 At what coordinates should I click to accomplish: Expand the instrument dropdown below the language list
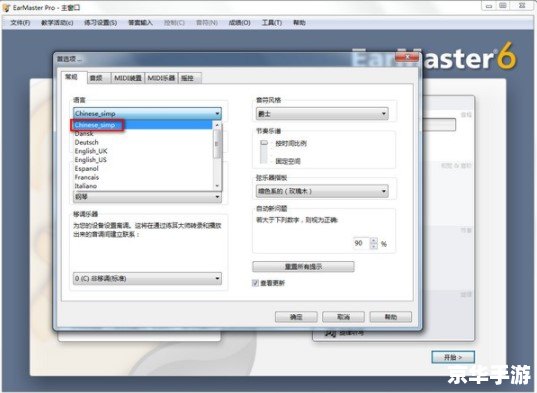(x=147, y=197)
